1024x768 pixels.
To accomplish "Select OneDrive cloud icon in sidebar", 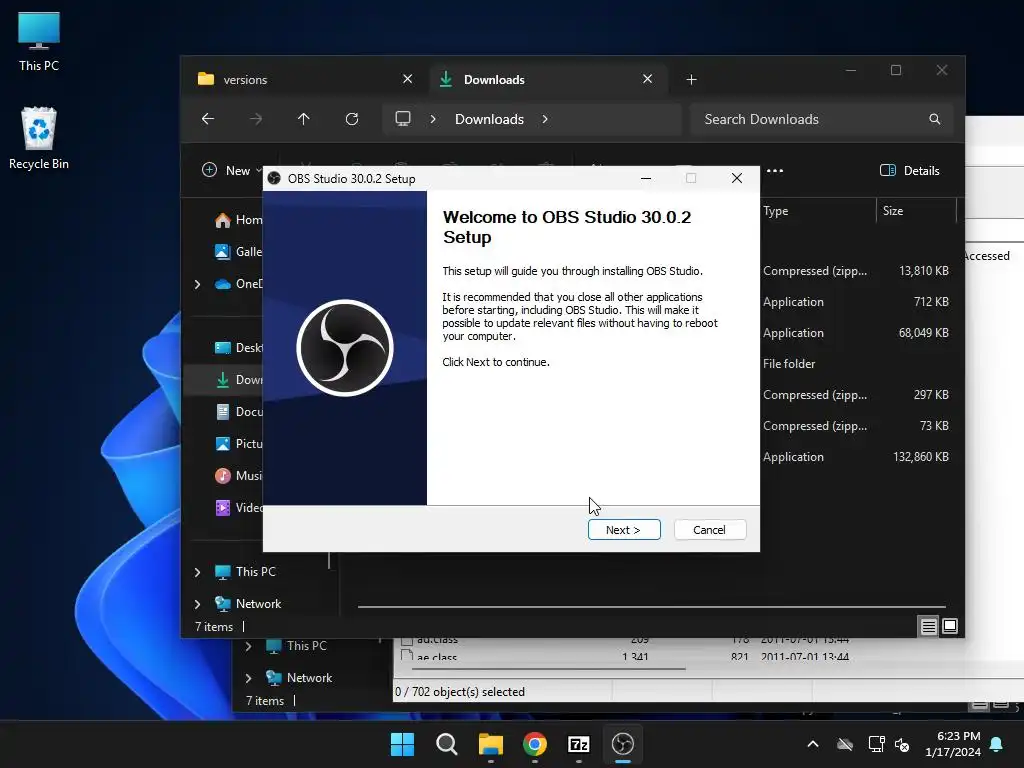I will point(223,284).
